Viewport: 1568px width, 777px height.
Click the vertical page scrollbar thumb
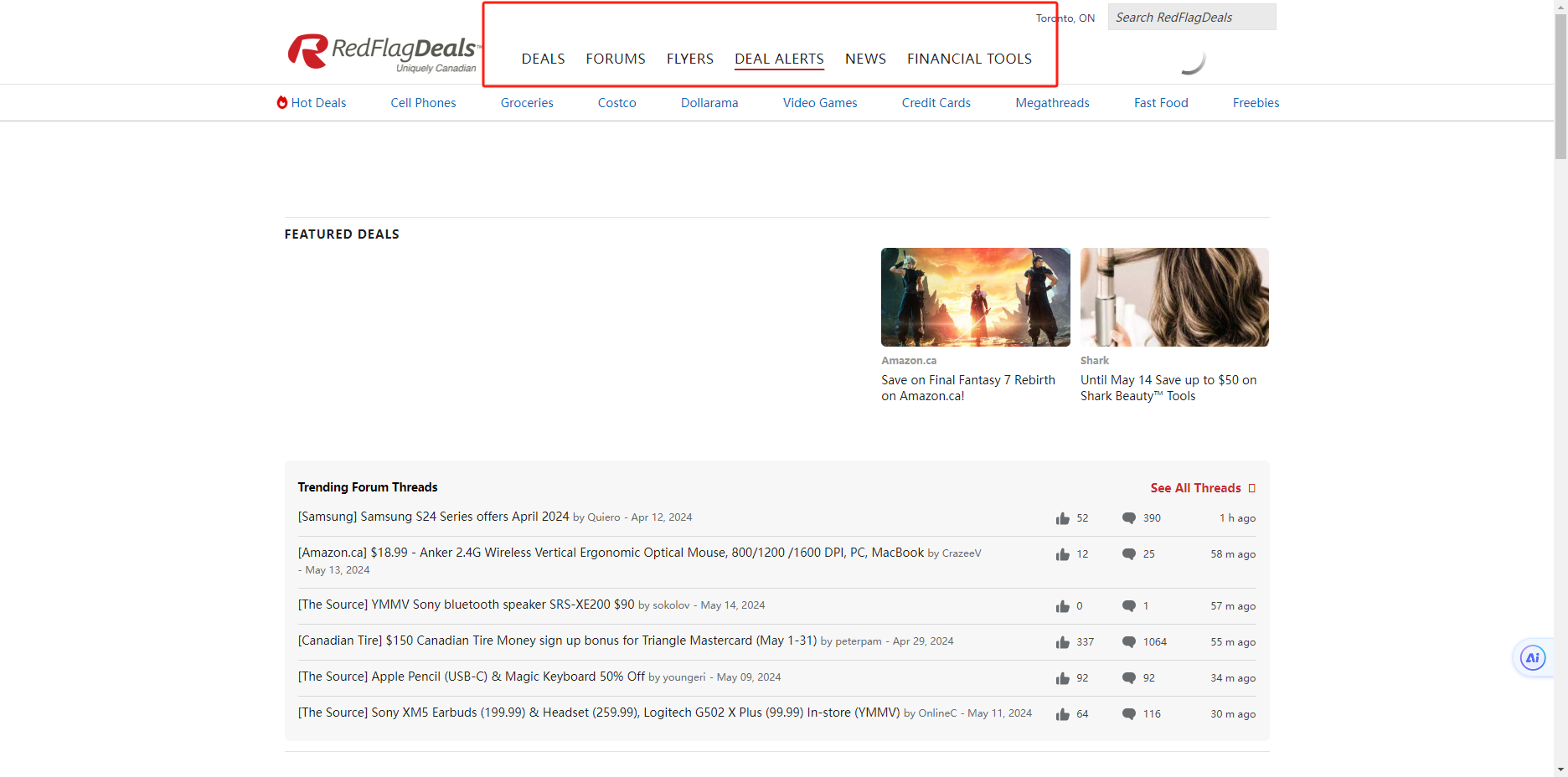point(1560,85)
